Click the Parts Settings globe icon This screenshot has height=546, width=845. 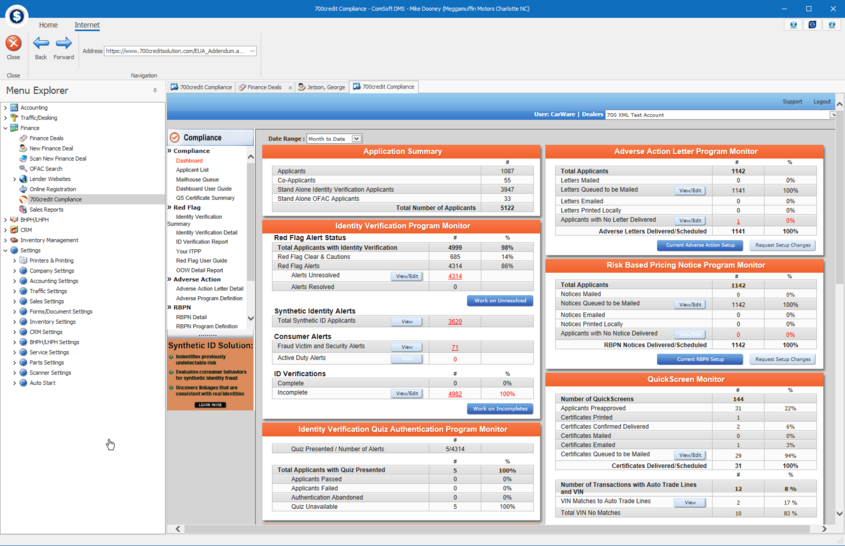pos(23,362)
